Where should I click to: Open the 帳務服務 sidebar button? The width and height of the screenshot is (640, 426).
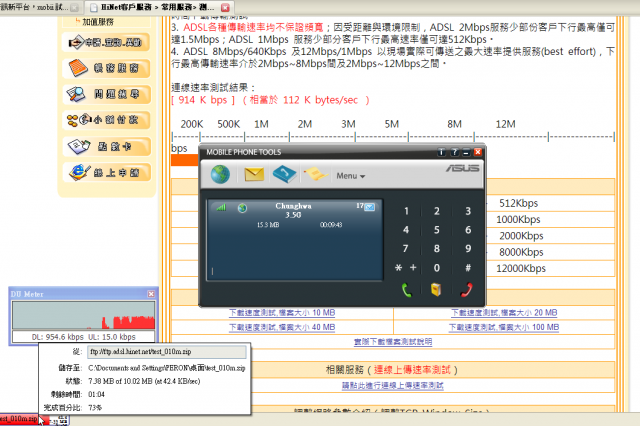tap(106, 68)
